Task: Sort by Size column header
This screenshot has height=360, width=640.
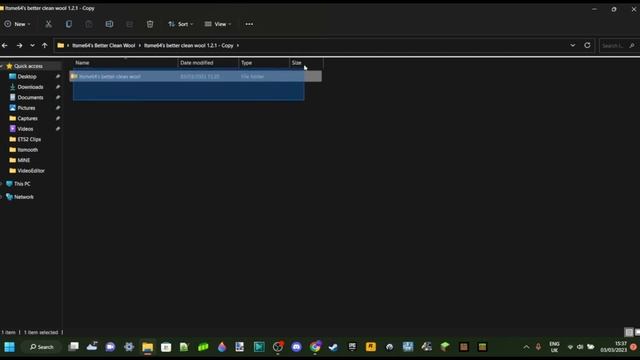Action: (306, 63)
